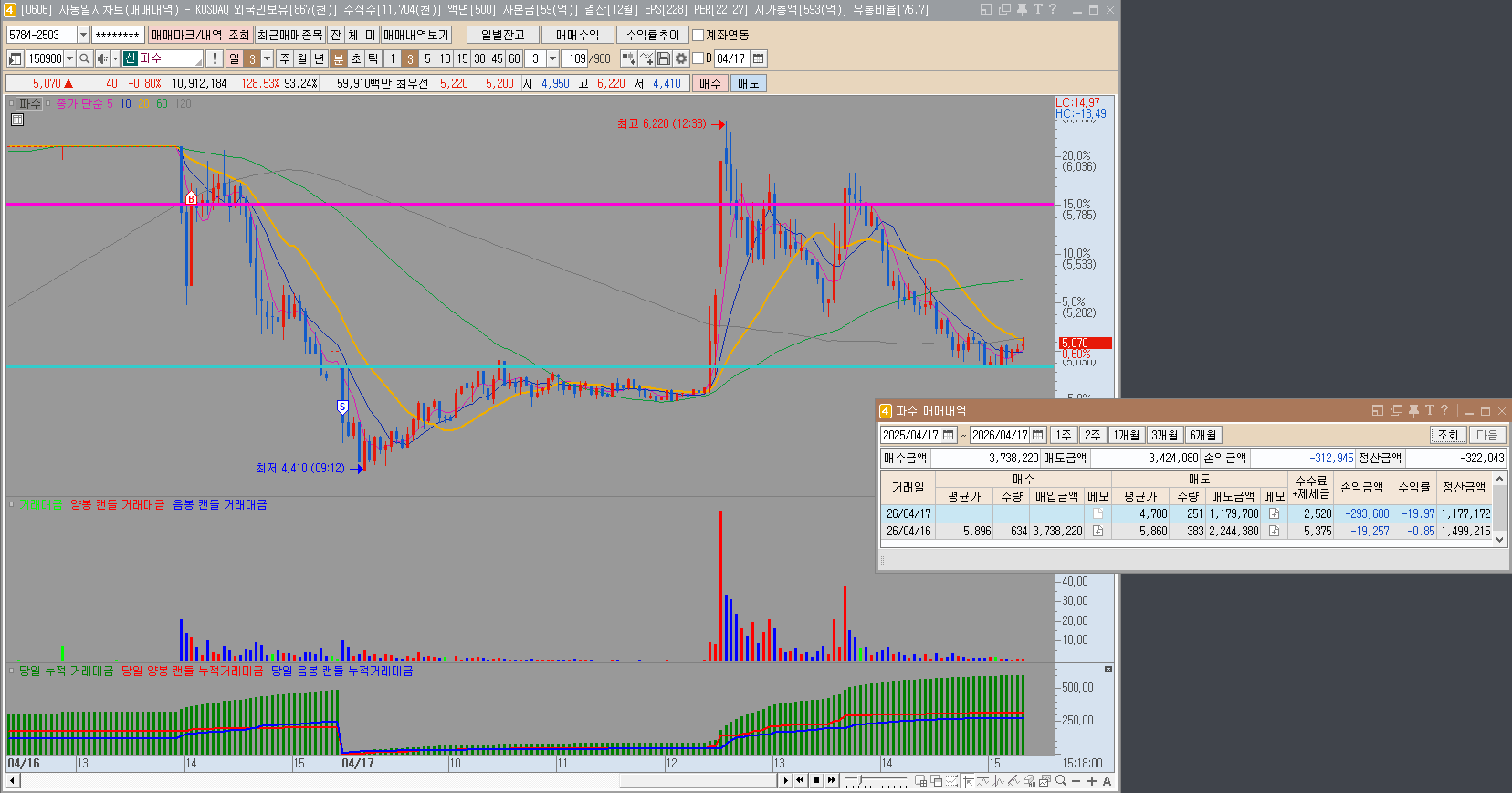Image resolution: width=1512 pixels, height=793 pixels.
Task: Save the chart using floppy disk icon
Action: coord(664,58)
